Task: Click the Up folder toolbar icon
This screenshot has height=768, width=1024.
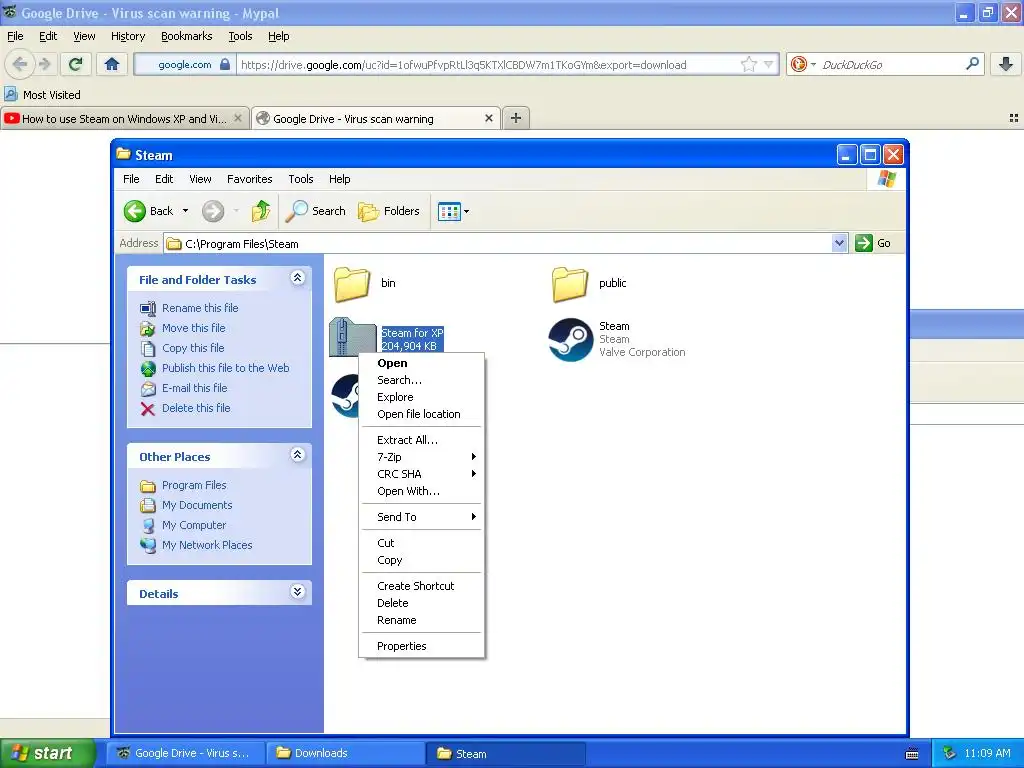Action: pos(261,211)
